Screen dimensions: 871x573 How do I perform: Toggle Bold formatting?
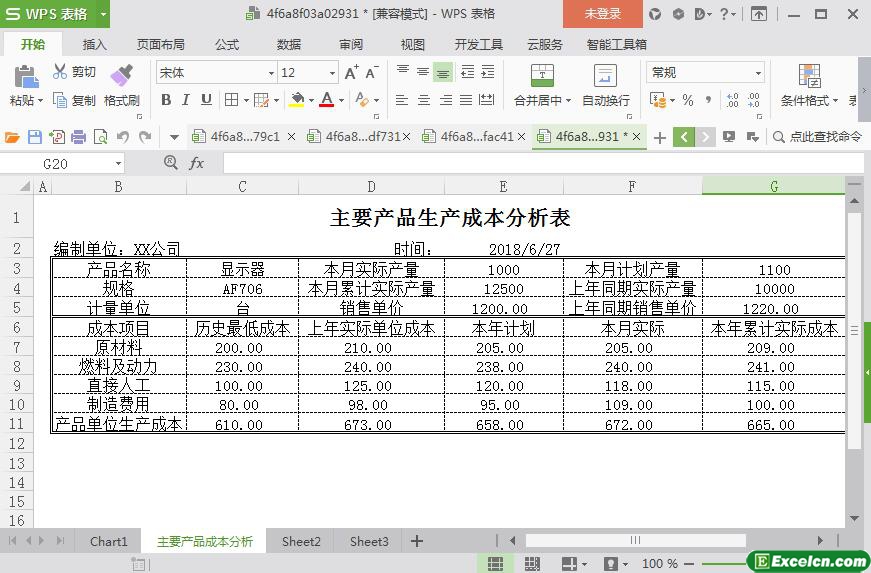(x=166, y=100)
